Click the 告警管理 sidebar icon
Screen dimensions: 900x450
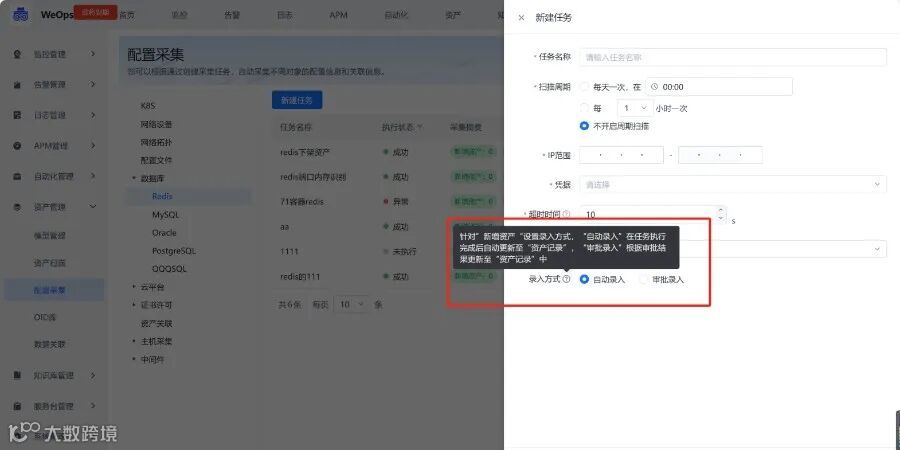tap(17, 85)
